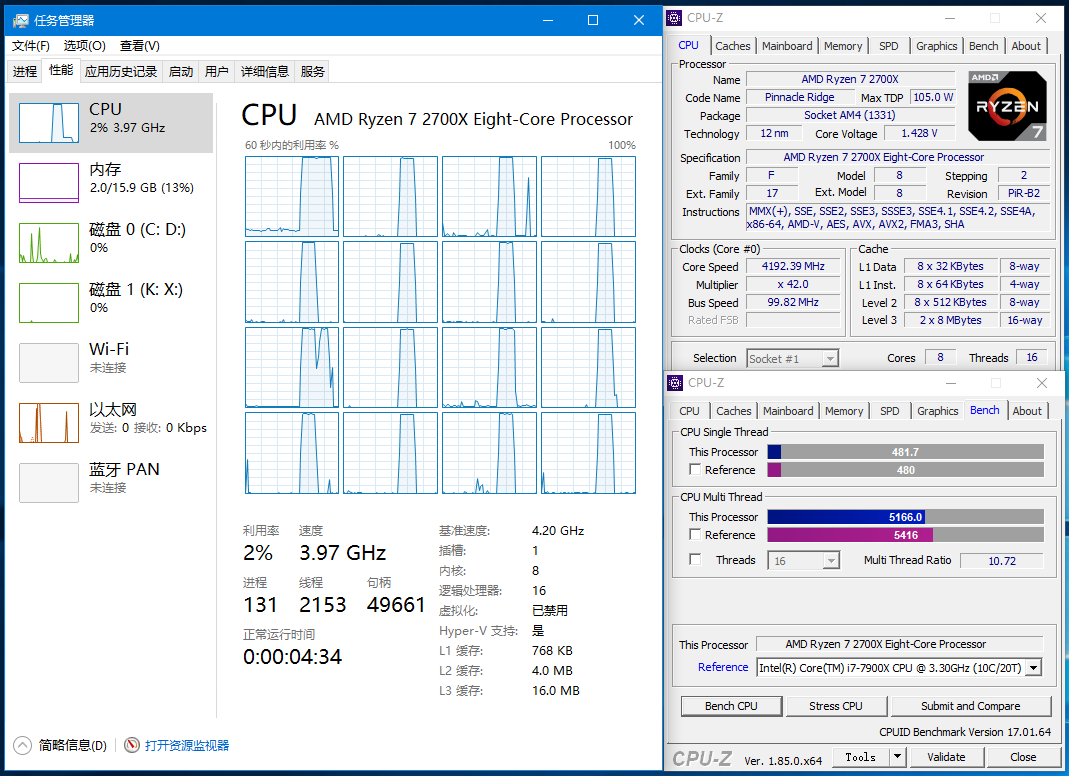Click This Processor multi thread 5166.0 bar
This screenshot has height=776, width=1069.
[x=905, y=517]
